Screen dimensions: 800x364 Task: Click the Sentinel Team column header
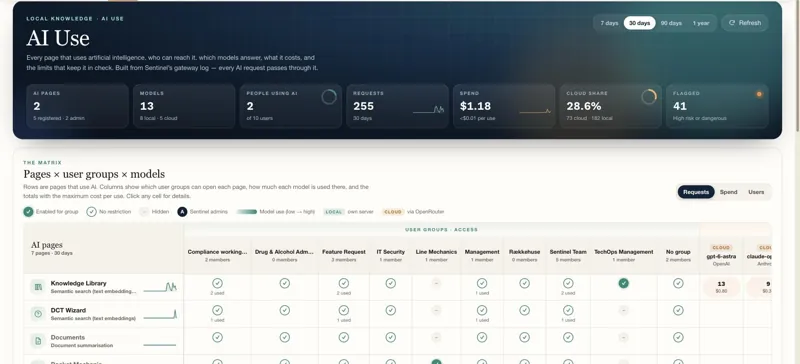(x=568, y=255)
